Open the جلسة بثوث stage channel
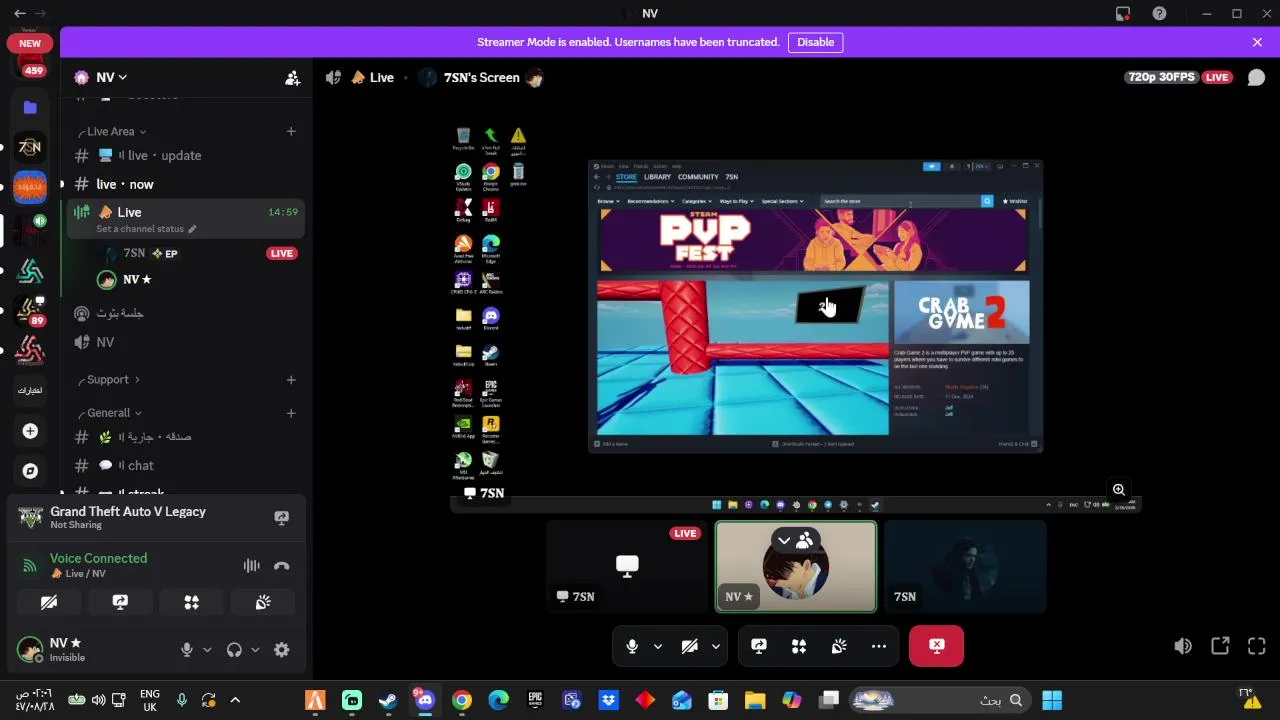The height and width of the screenshot is (720, 1280). [x=186, y=313]
